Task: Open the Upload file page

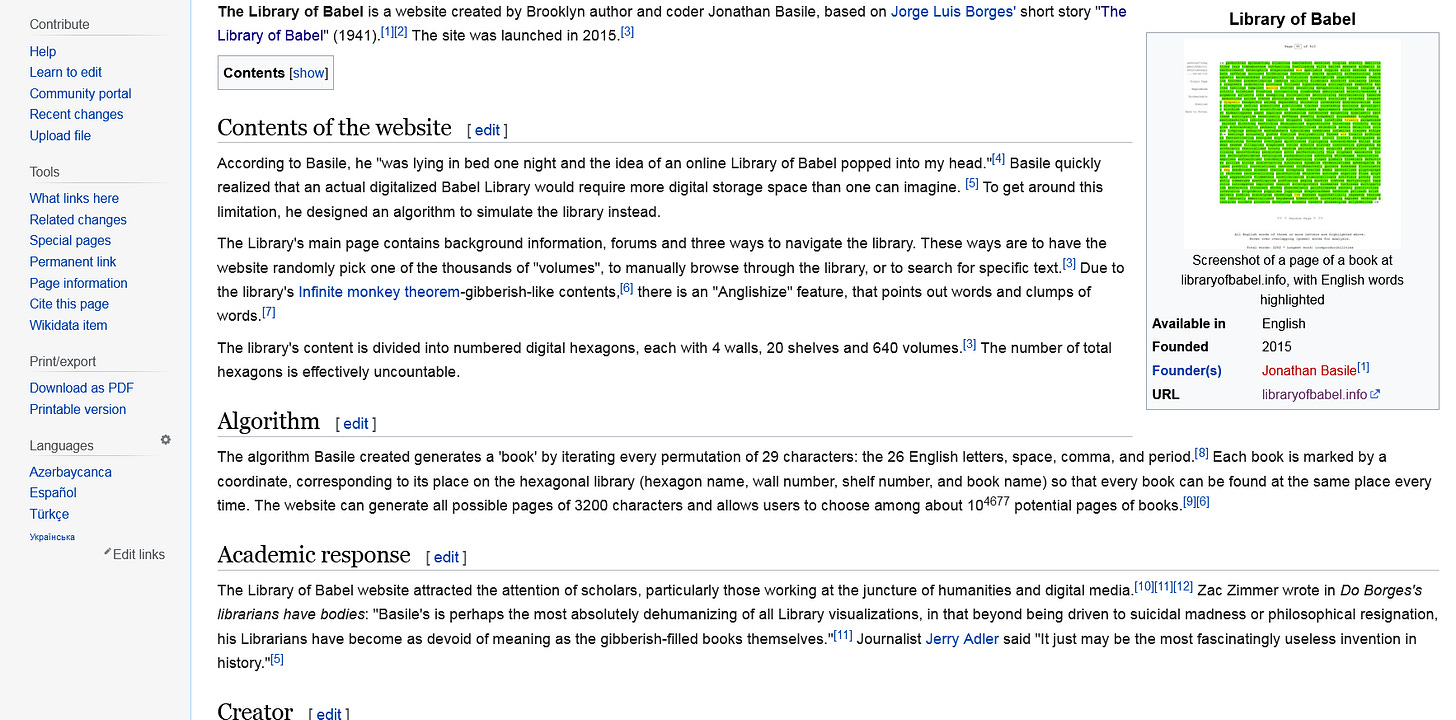Action: click(60, 136)
